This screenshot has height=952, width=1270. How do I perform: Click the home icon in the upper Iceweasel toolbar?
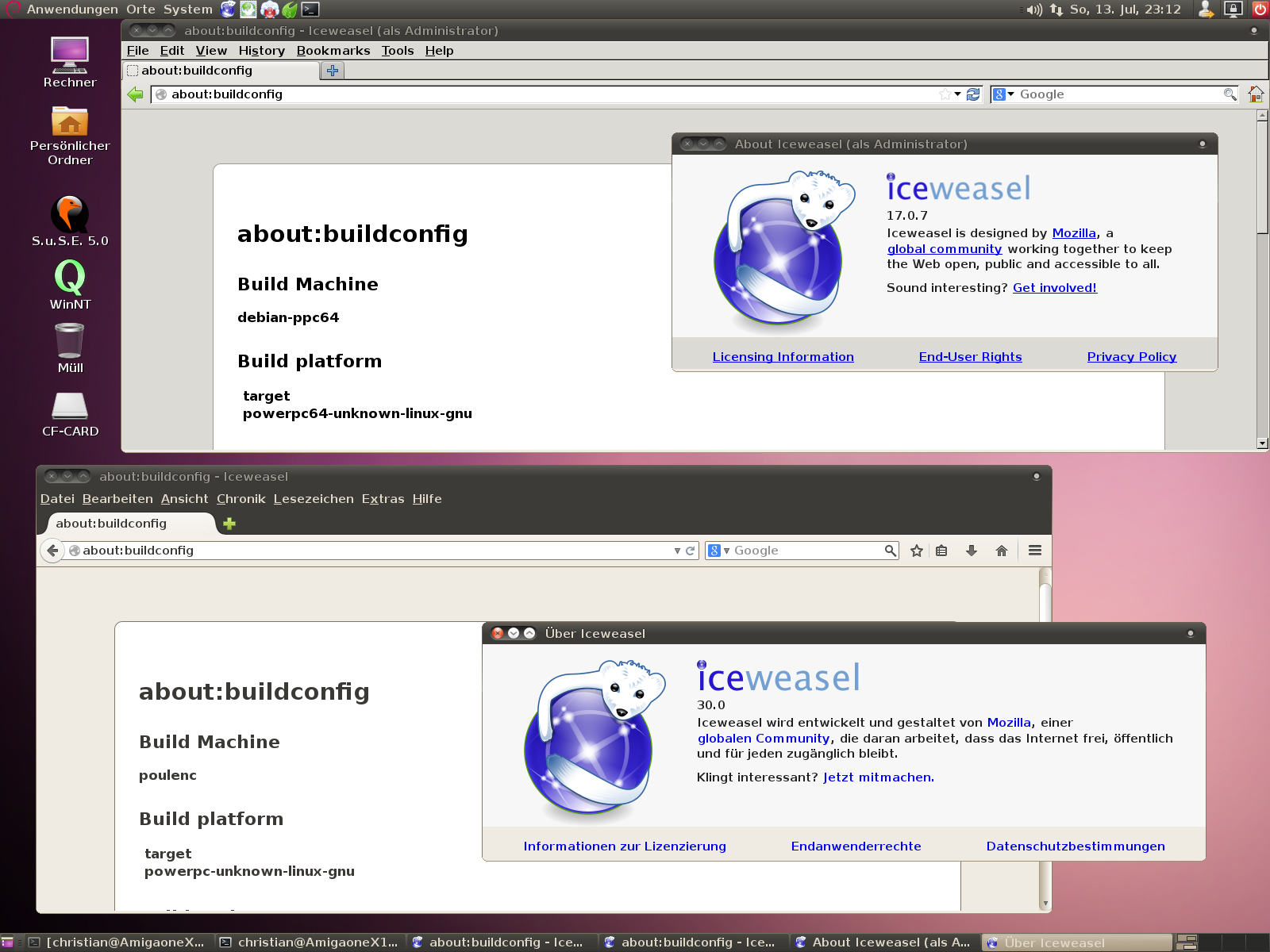pos(1255,94)
